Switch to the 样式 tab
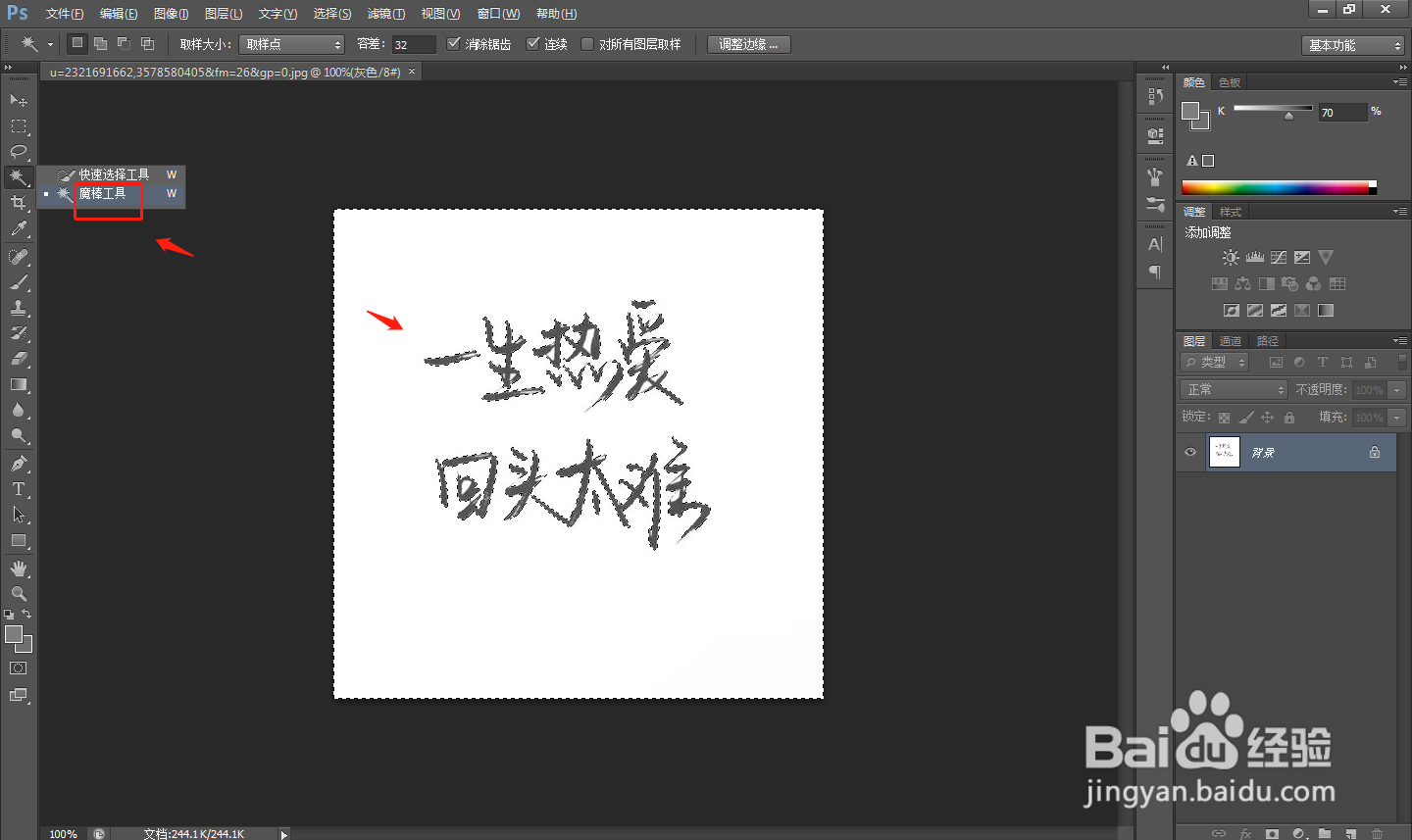The image size is (1412, 840). click(1231, 212)
